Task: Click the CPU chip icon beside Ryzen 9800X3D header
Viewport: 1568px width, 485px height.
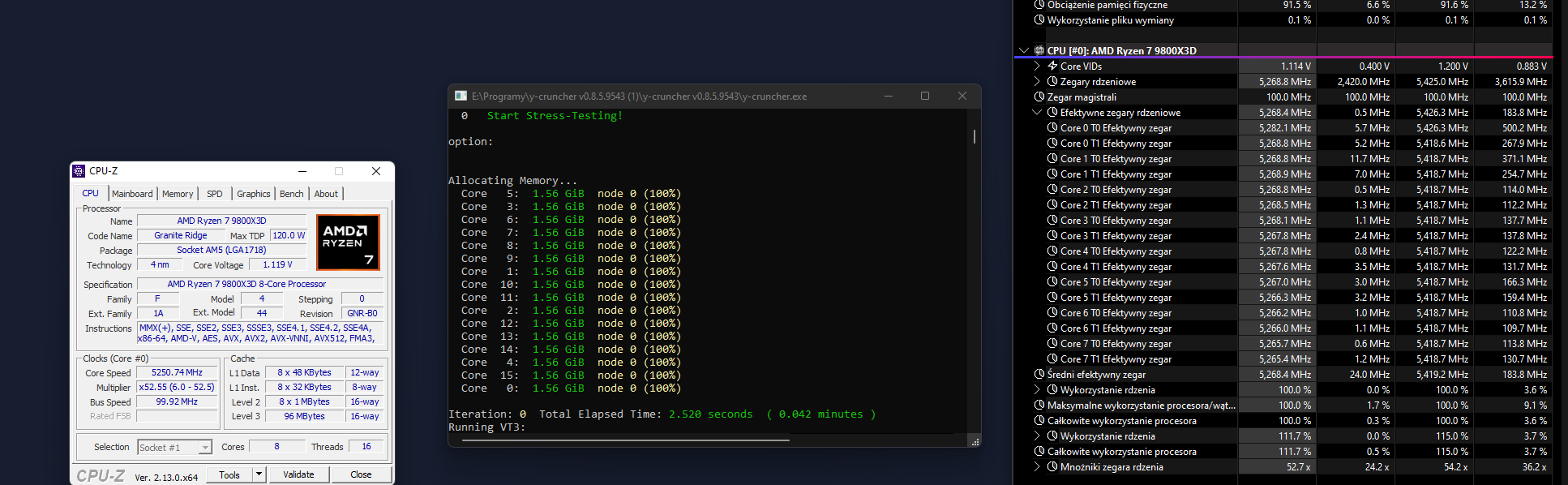Action: 1039,50
